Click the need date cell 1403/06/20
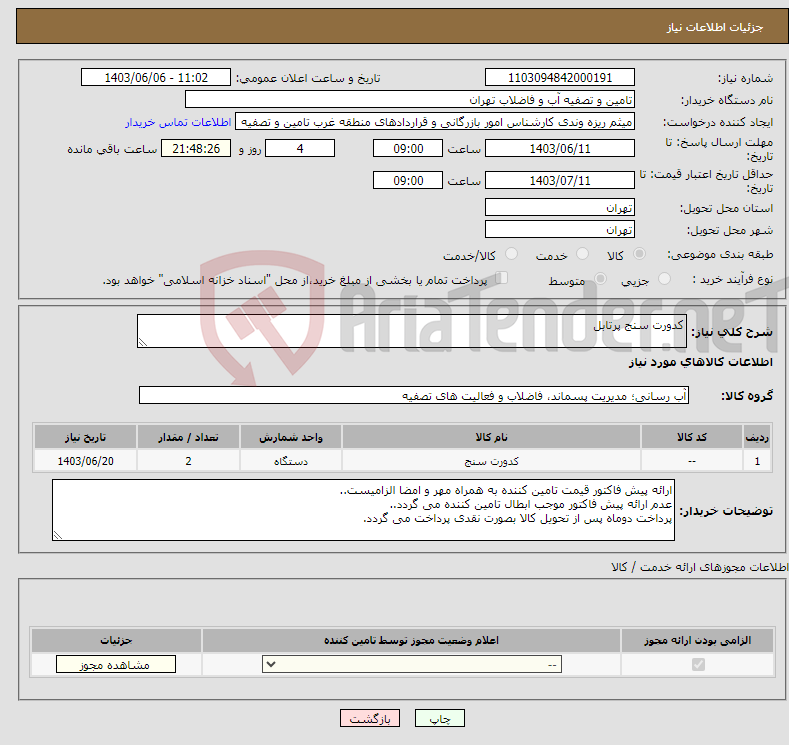This screenshot has height=745, width=789. (x=86, y=461)
